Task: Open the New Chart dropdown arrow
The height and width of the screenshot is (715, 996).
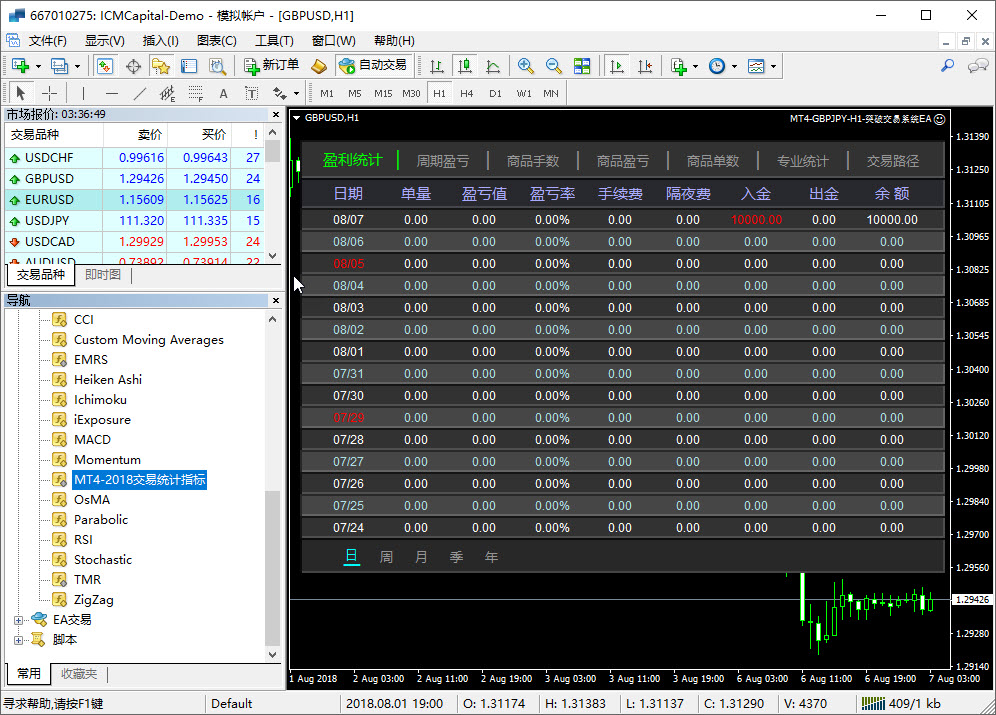Action: [x=38, y=66]
